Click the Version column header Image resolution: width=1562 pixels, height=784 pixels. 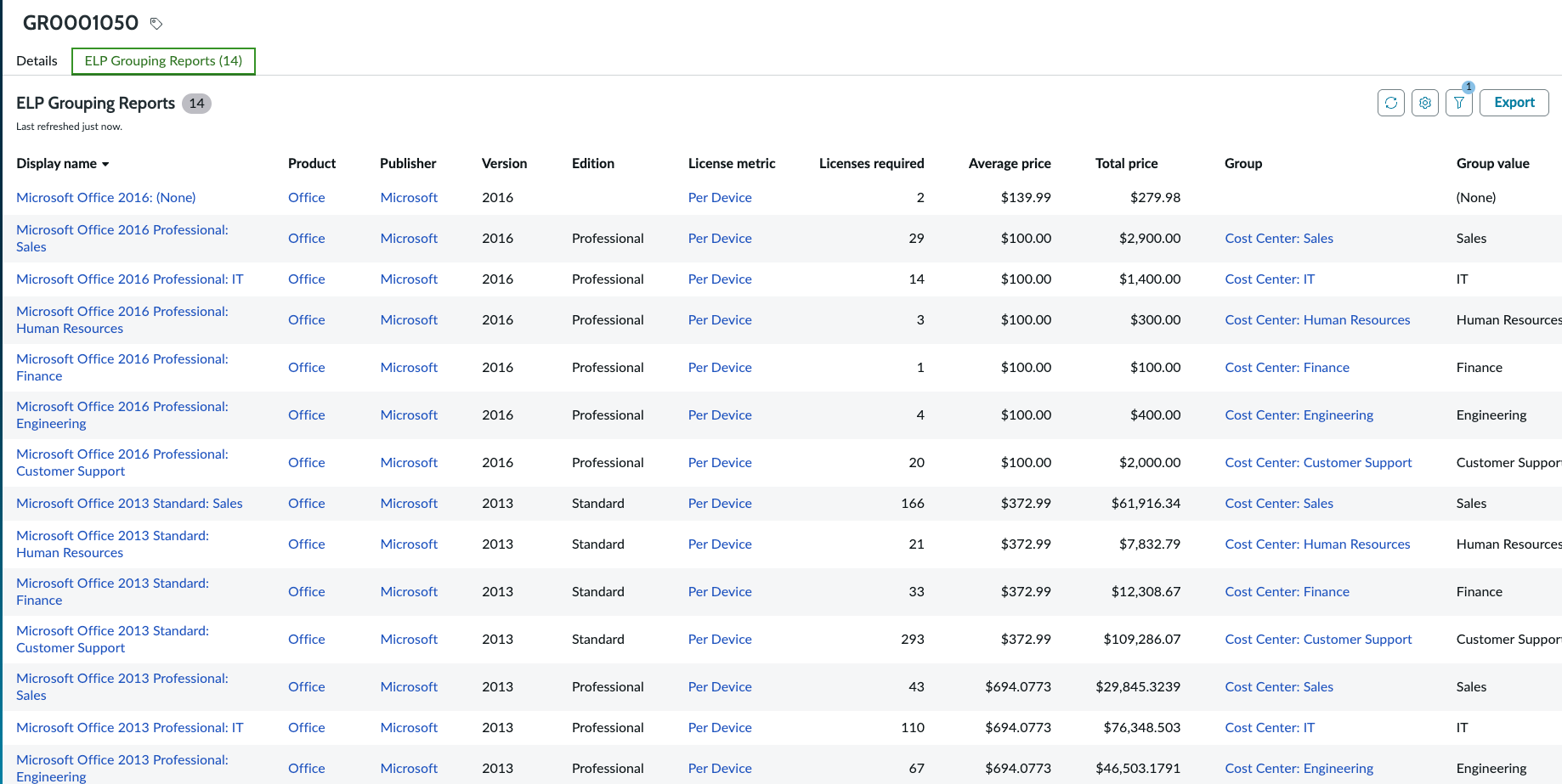coord(504,163)
